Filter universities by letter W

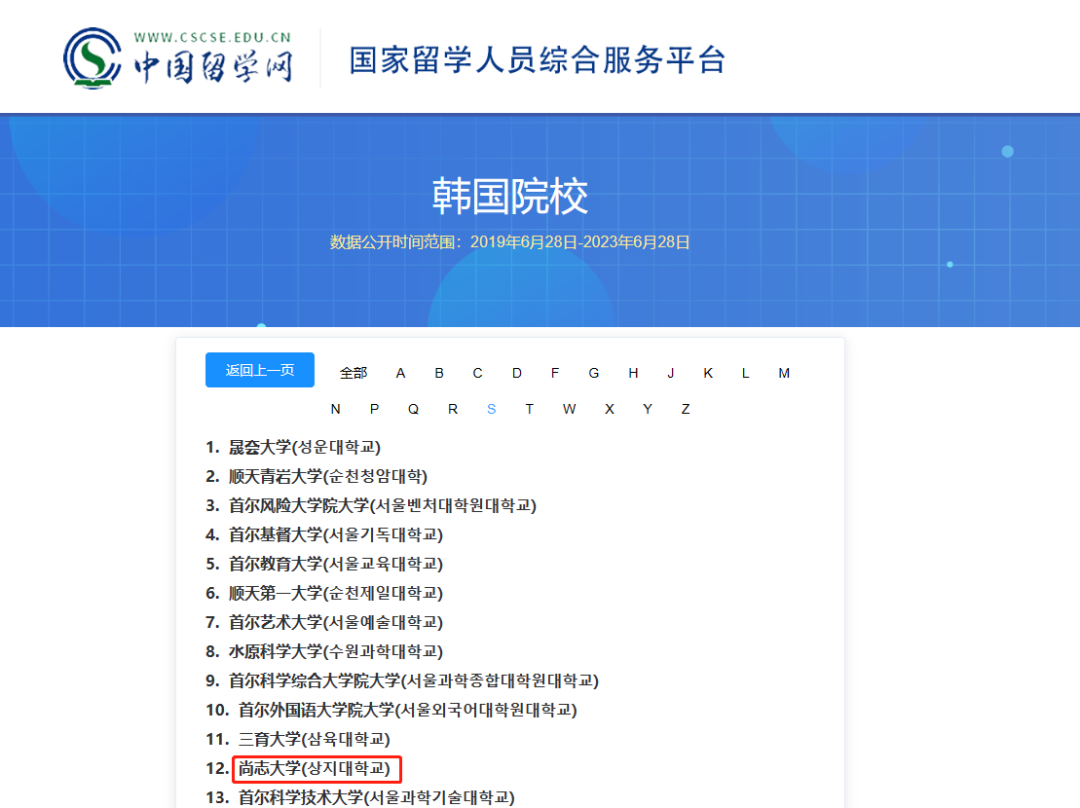click(569, 408)
